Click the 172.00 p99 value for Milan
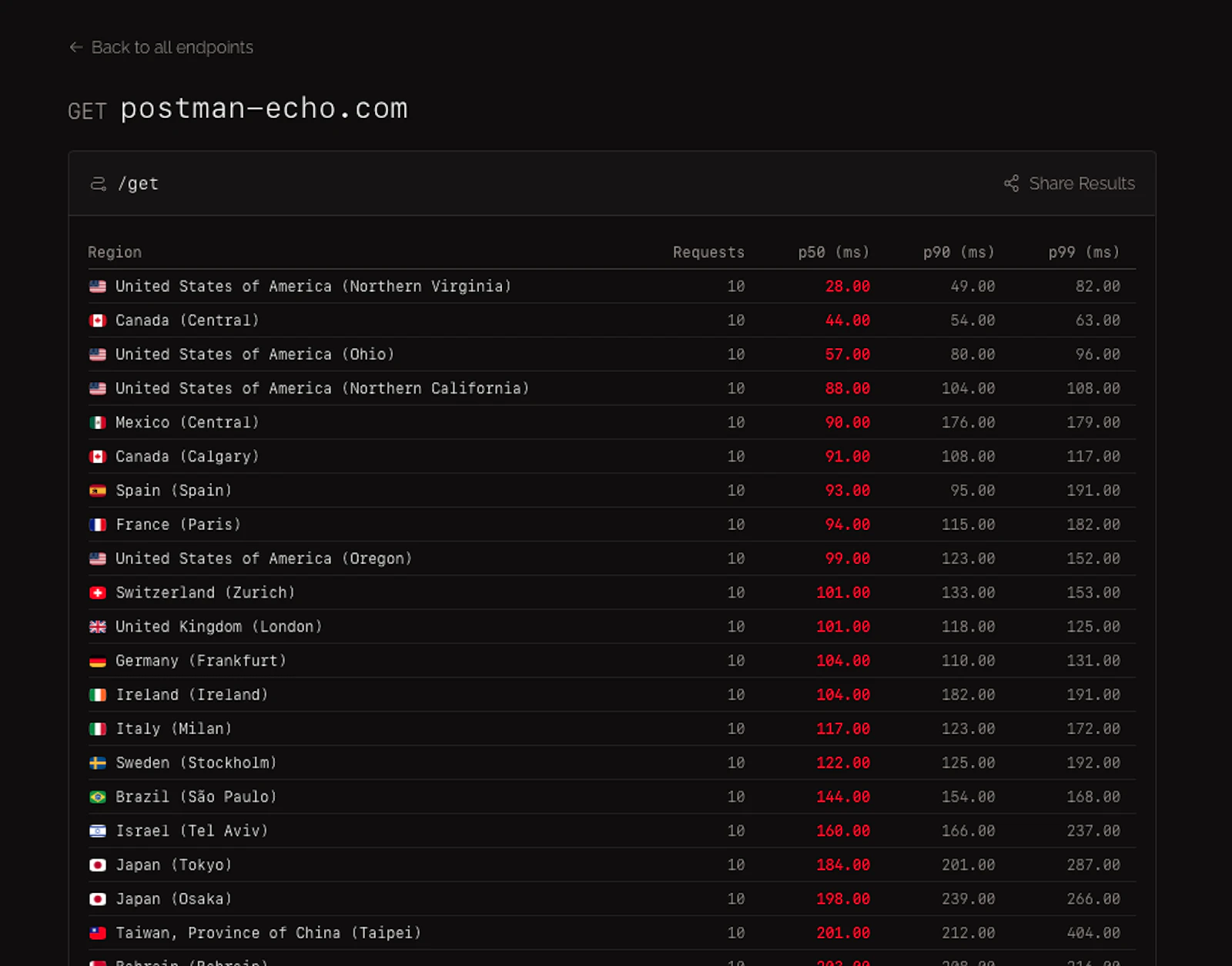 [x=1093, y=729]
